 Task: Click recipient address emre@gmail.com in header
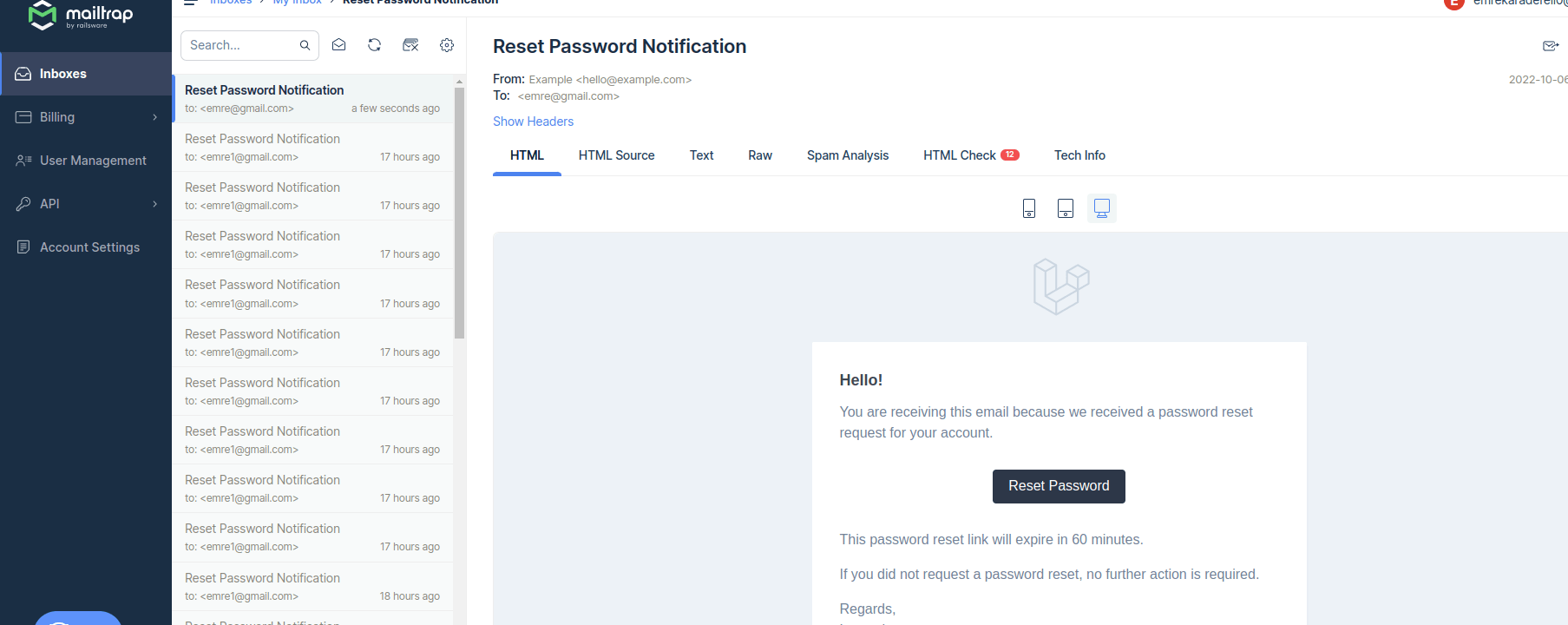click(568, 96)
